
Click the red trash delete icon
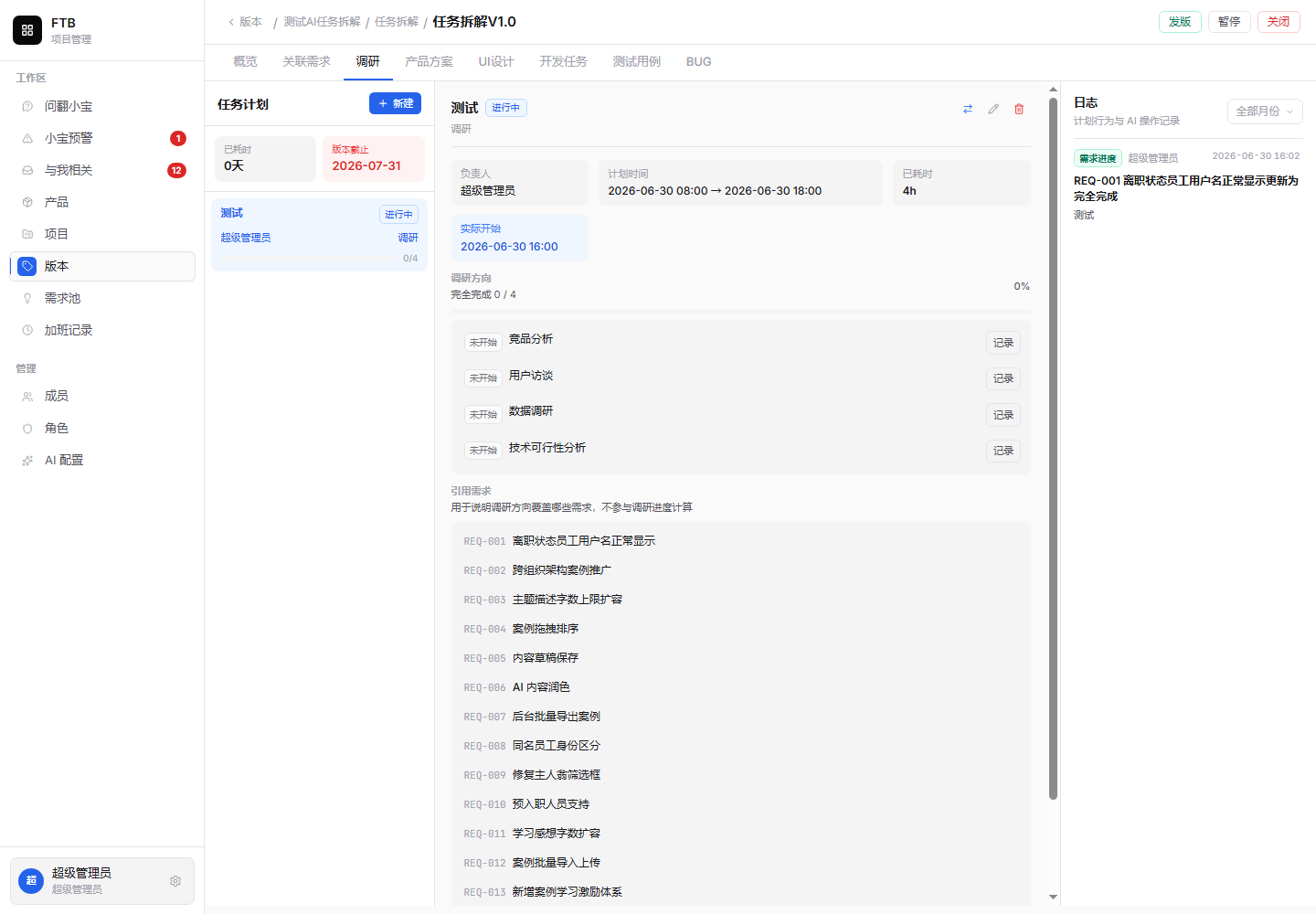click(1019, 109)
